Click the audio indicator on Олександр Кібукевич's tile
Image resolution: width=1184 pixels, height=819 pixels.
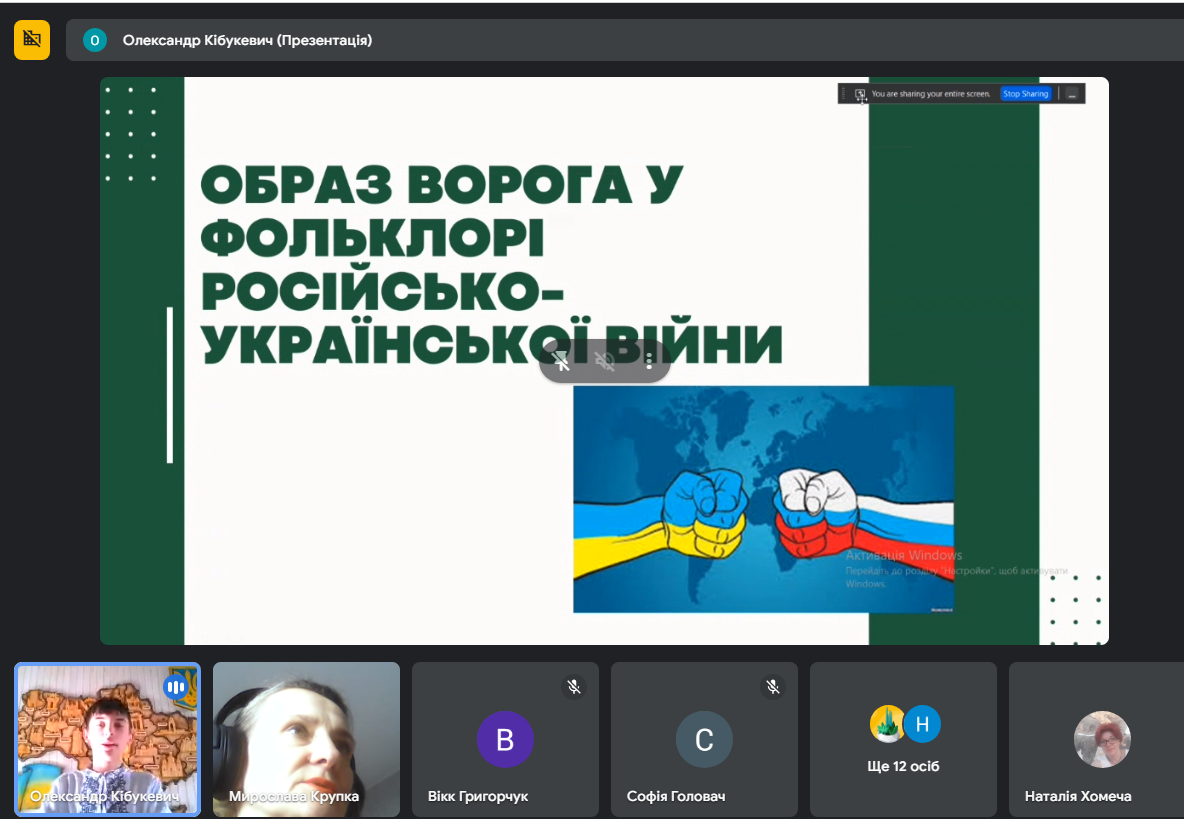coord(176,687)
